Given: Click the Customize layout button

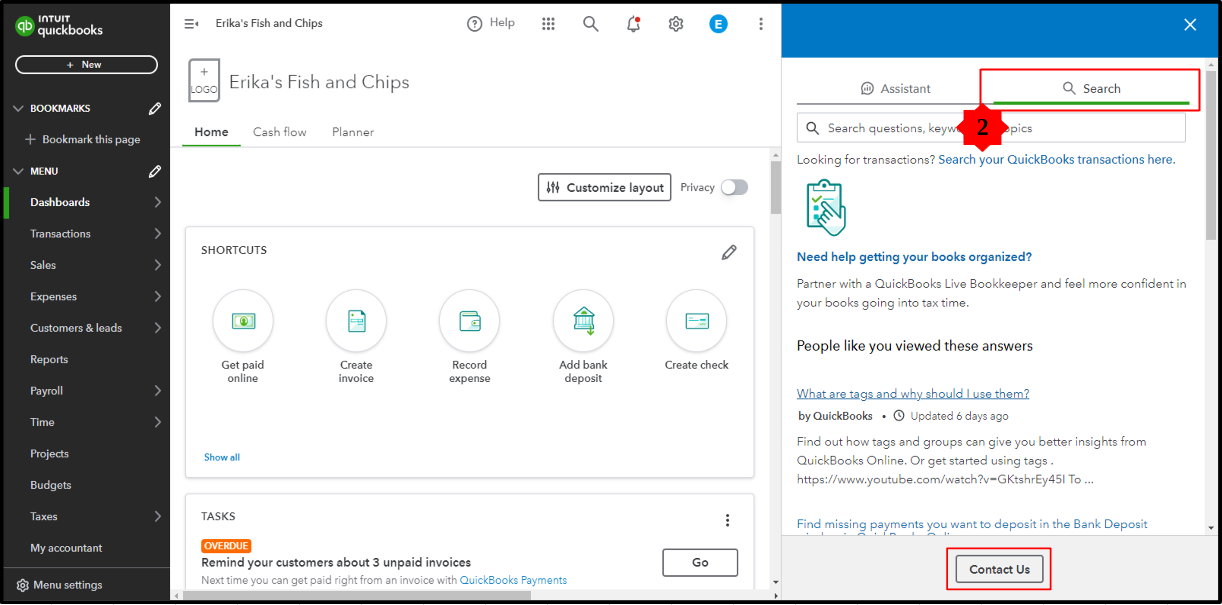Looking at the screenshot, I should pos(604,187).
